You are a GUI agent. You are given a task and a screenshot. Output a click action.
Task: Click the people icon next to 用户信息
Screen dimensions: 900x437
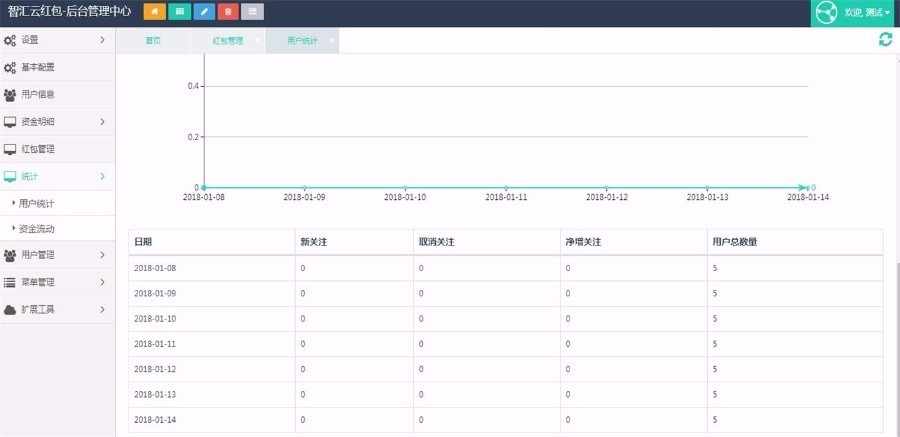click(10, 95)
